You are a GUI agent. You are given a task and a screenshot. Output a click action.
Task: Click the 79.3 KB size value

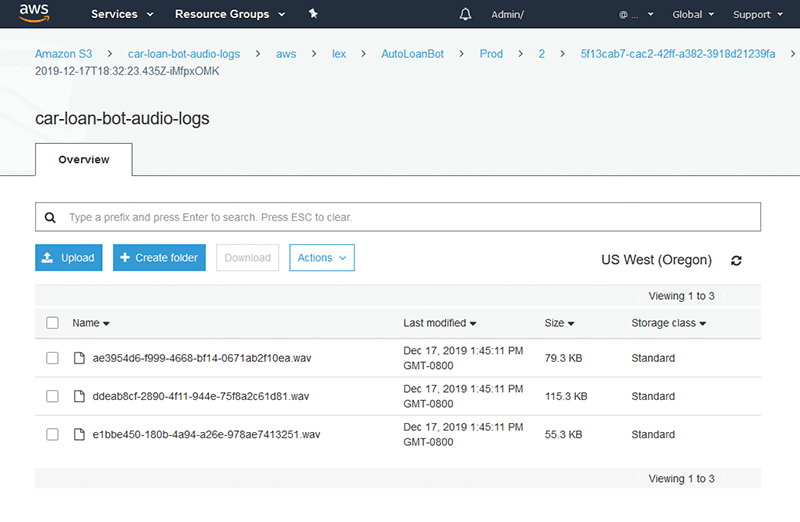coord(563,358)
